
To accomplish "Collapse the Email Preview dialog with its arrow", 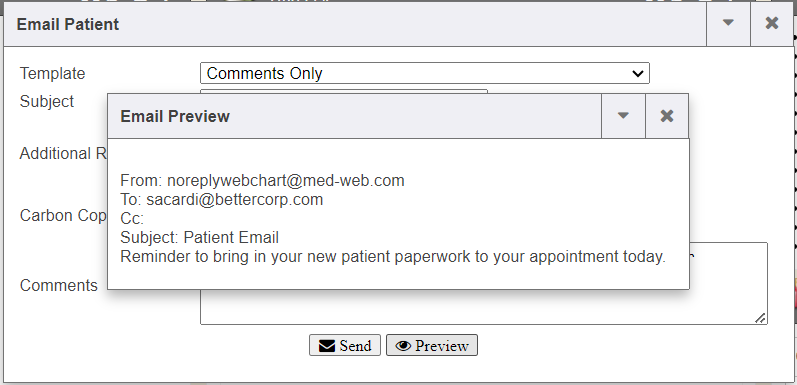I will click(x=623, y=116).
